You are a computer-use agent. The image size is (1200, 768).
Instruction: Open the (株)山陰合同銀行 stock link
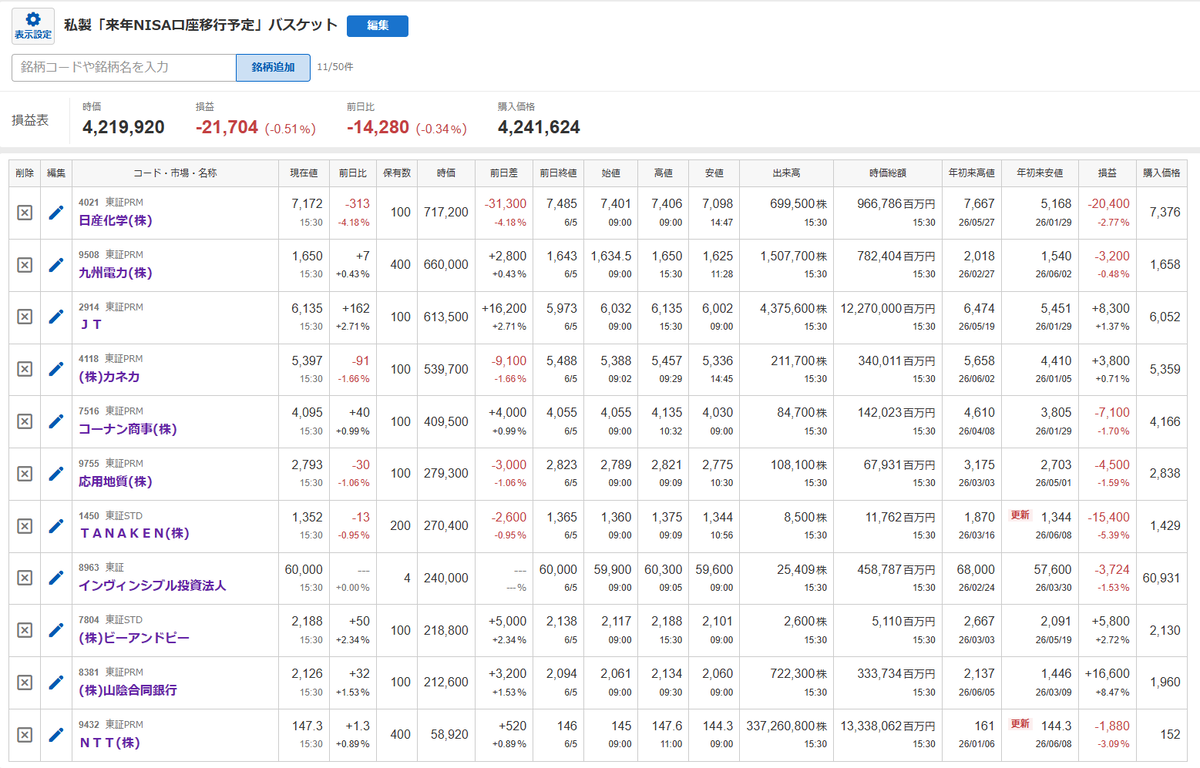(x=128, y=690)
